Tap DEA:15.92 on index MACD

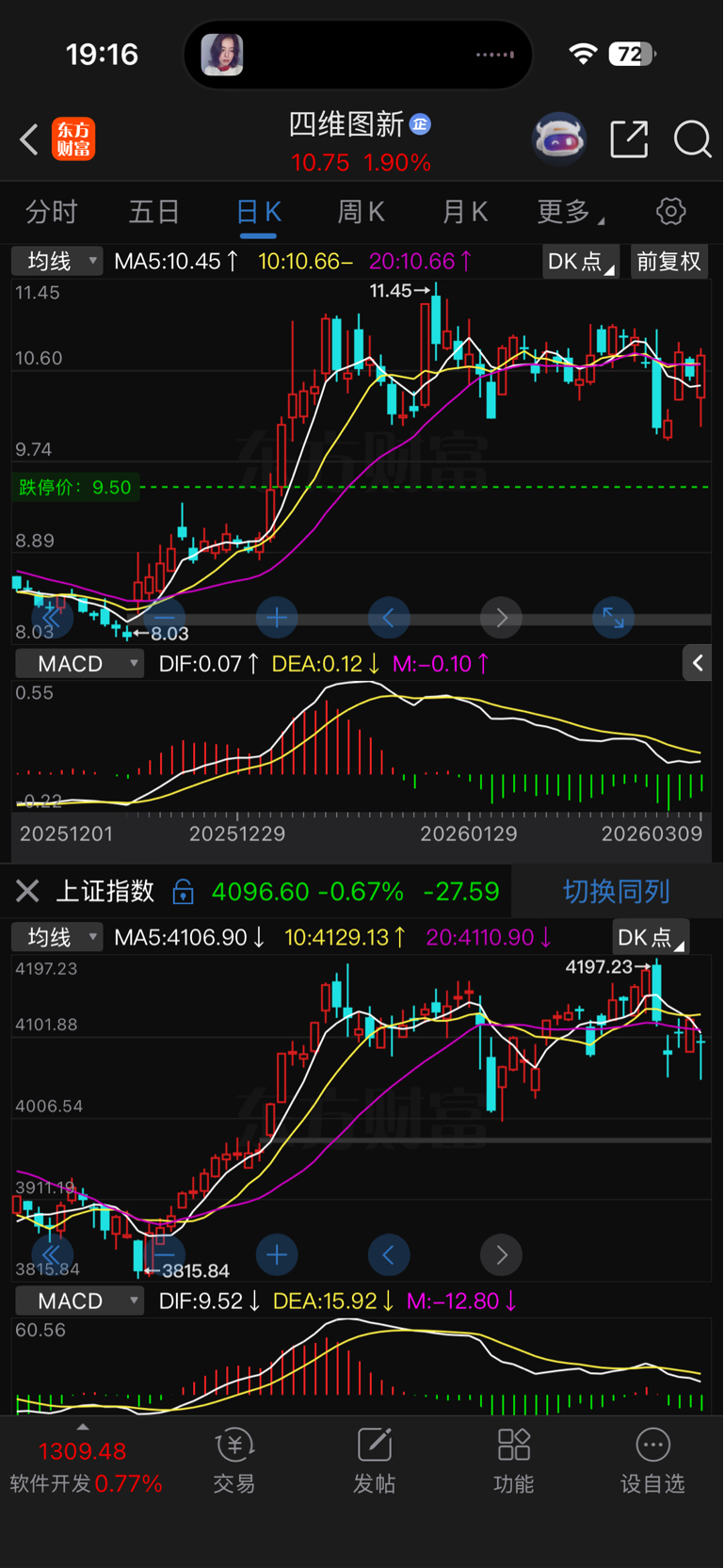(334, 1301)
